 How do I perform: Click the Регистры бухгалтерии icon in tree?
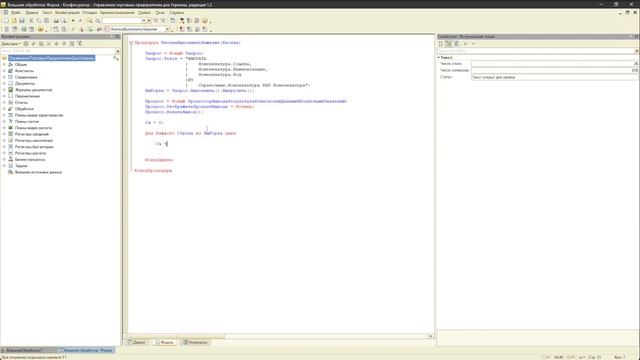pyautogui.click(x=11, y=147)
